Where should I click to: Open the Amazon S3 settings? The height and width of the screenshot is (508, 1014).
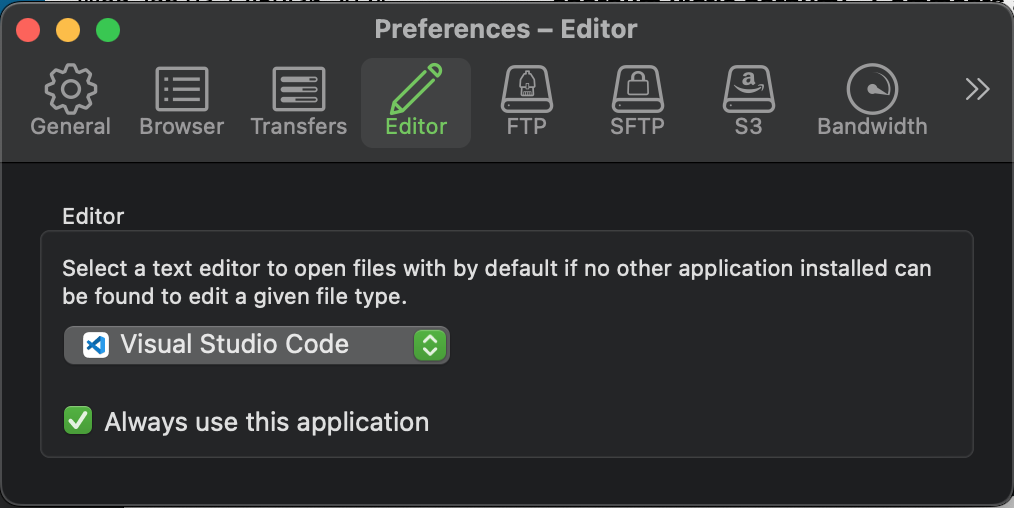[x=748, y=102]
